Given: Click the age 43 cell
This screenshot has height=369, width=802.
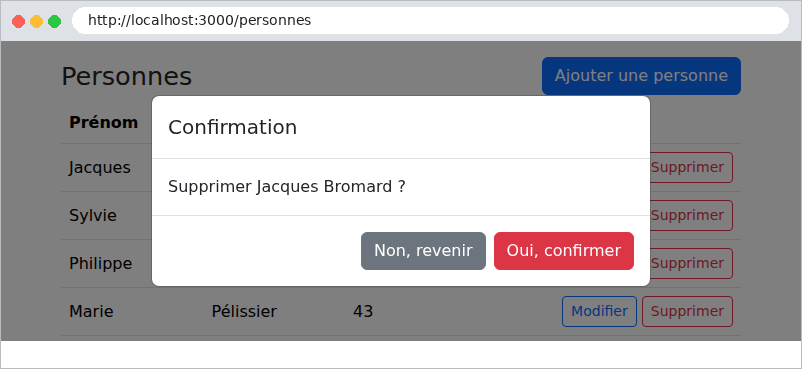Looking at the screenshot, I should click(363, 311).
